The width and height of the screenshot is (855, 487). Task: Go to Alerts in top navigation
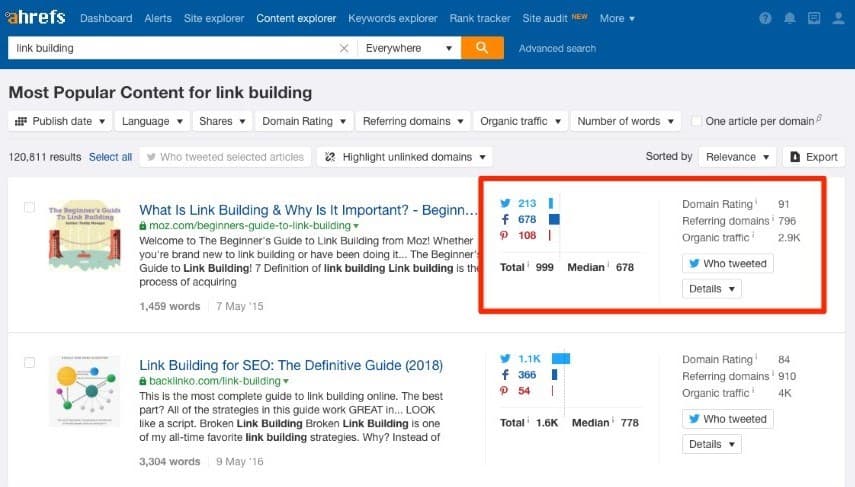tap(158, 19)
